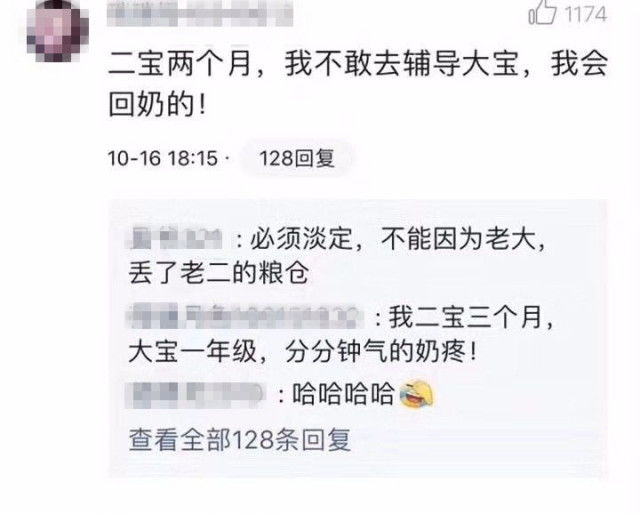The image size is (640, 514).
Task: Tap the text 回奶的！ in main comment
Action: 158,104
